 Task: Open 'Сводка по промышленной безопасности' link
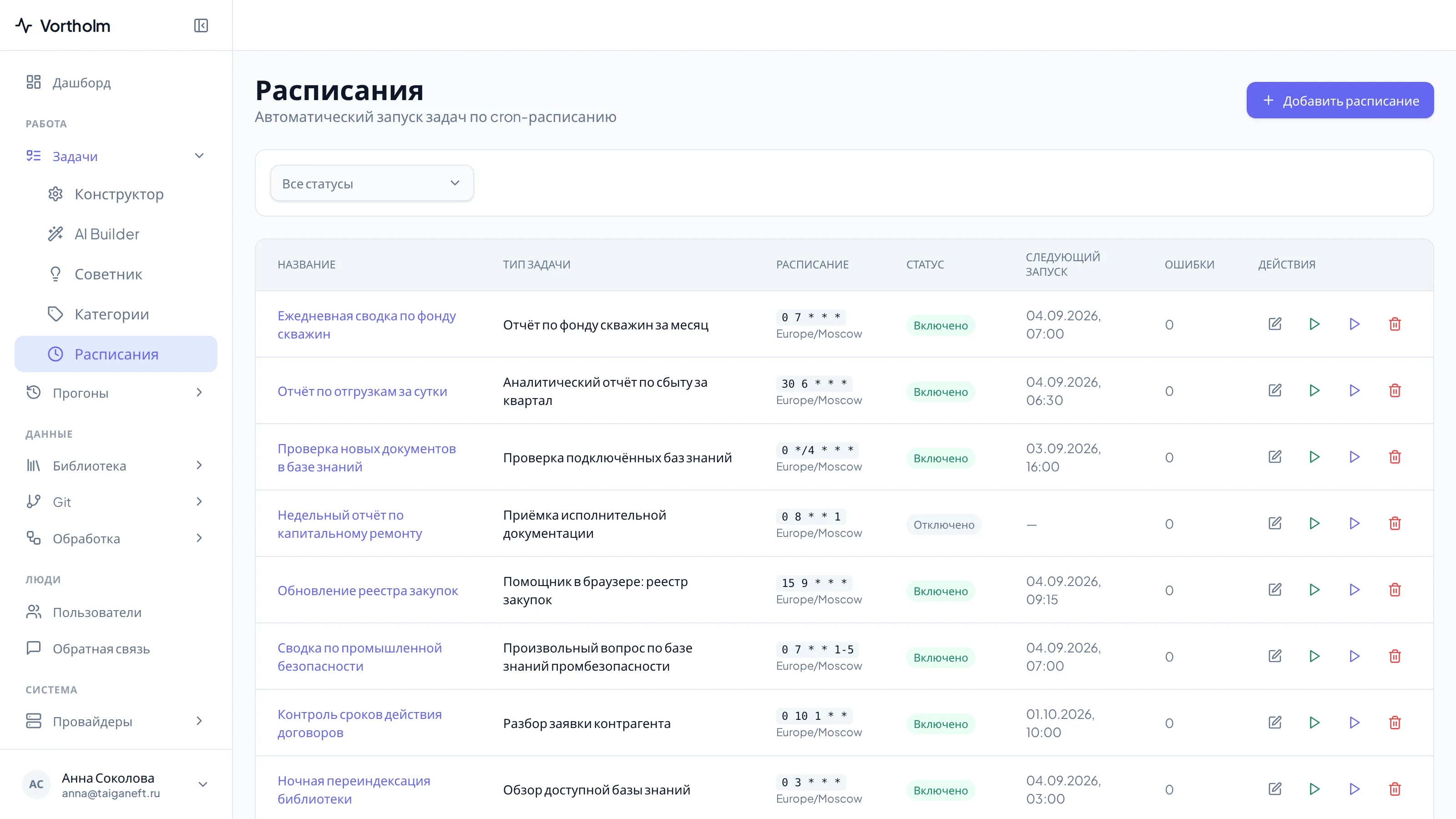(x=359, y=657)
